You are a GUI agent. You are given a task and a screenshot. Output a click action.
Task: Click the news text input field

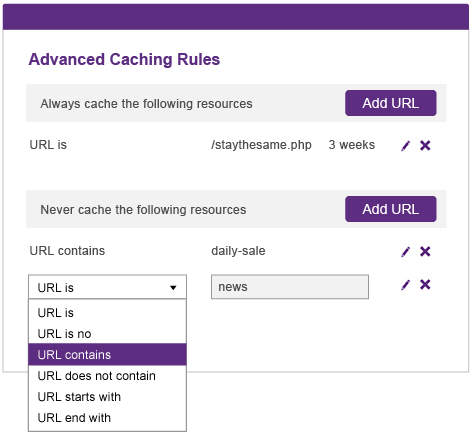290,287
